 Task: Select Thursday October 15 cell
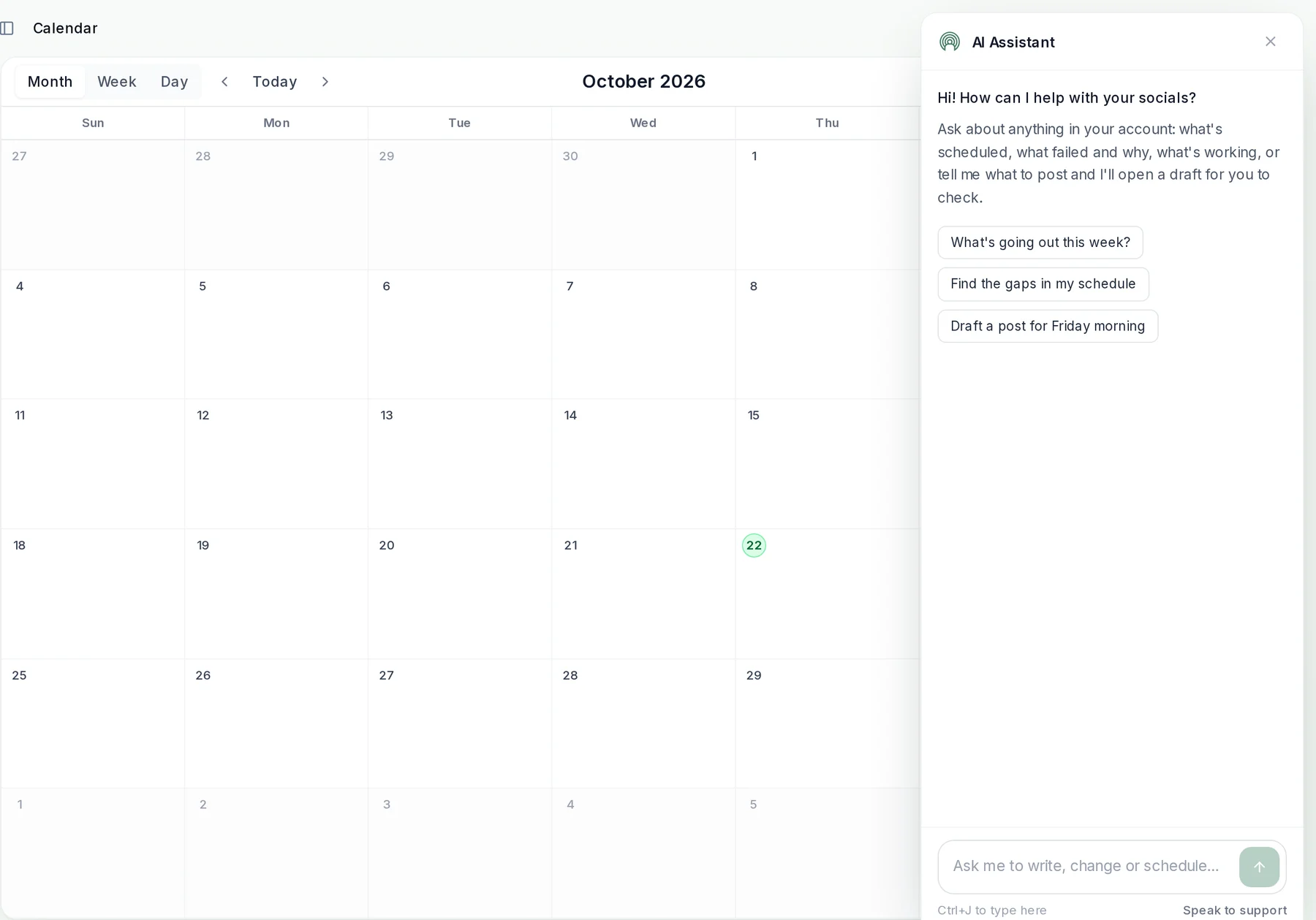click(827, 464)
